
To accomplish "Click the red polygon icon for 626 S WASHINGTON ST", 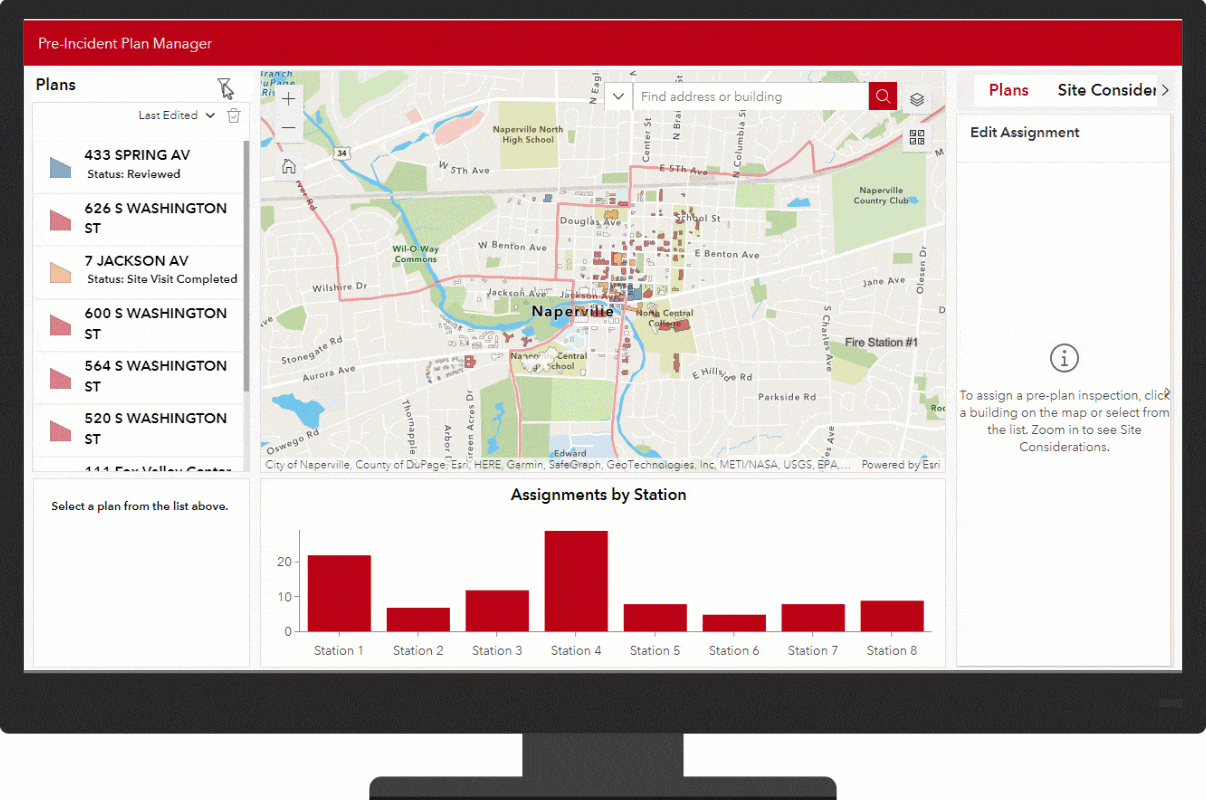I will [61, 219].
